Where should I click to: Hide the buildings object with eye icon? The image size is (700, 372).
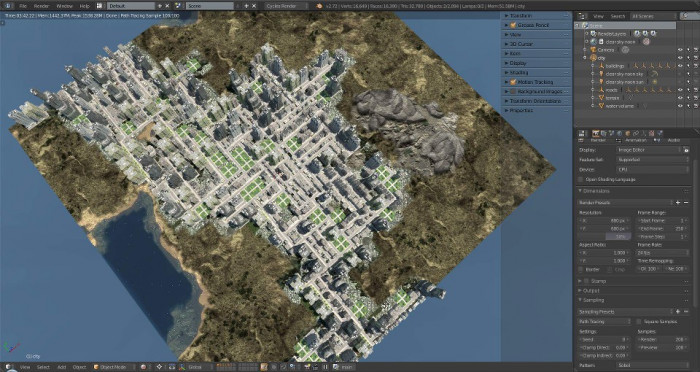click(x=680, y=66)
